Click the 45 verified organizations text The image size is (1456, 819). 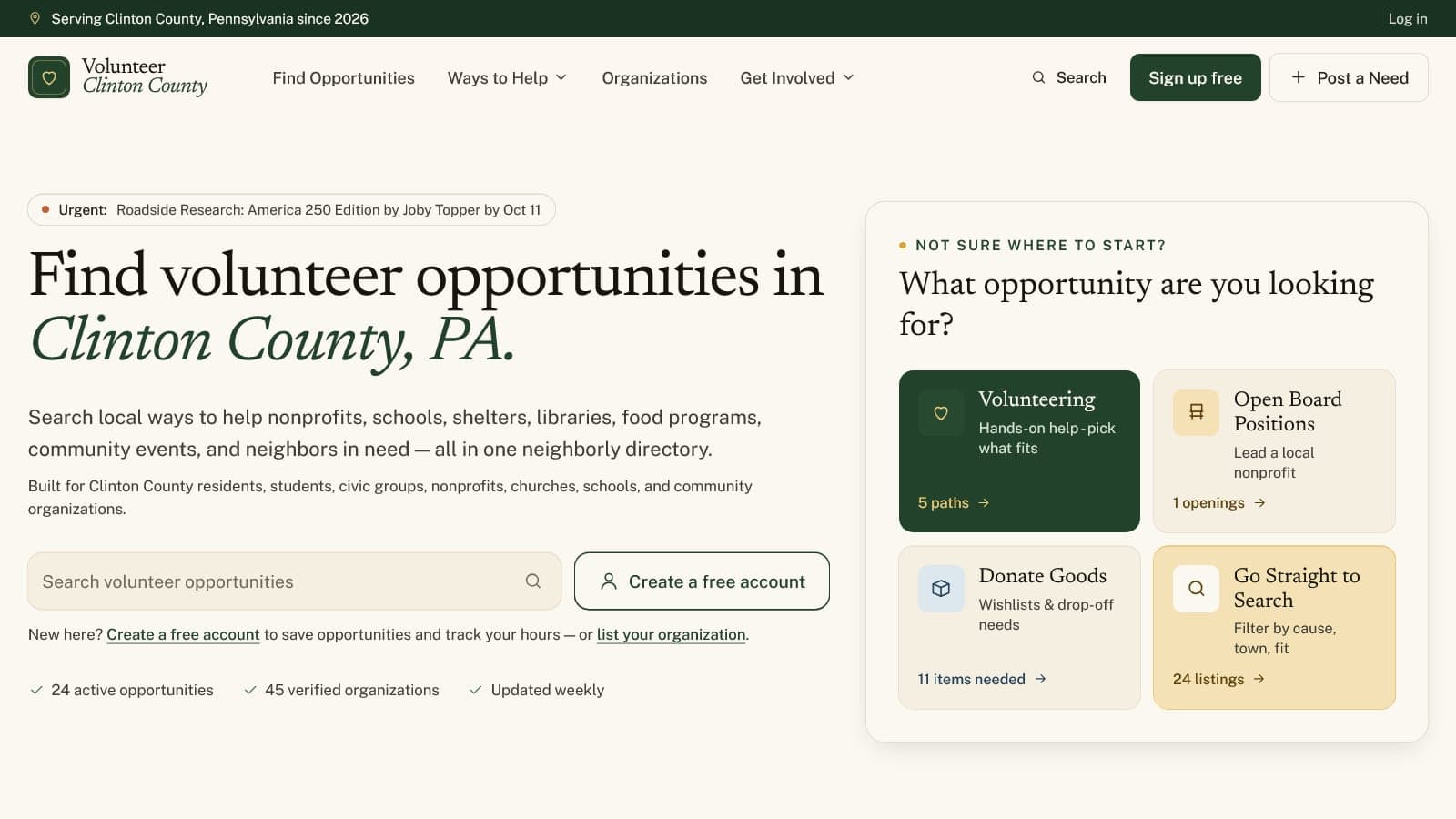click(x=351, y=690)
